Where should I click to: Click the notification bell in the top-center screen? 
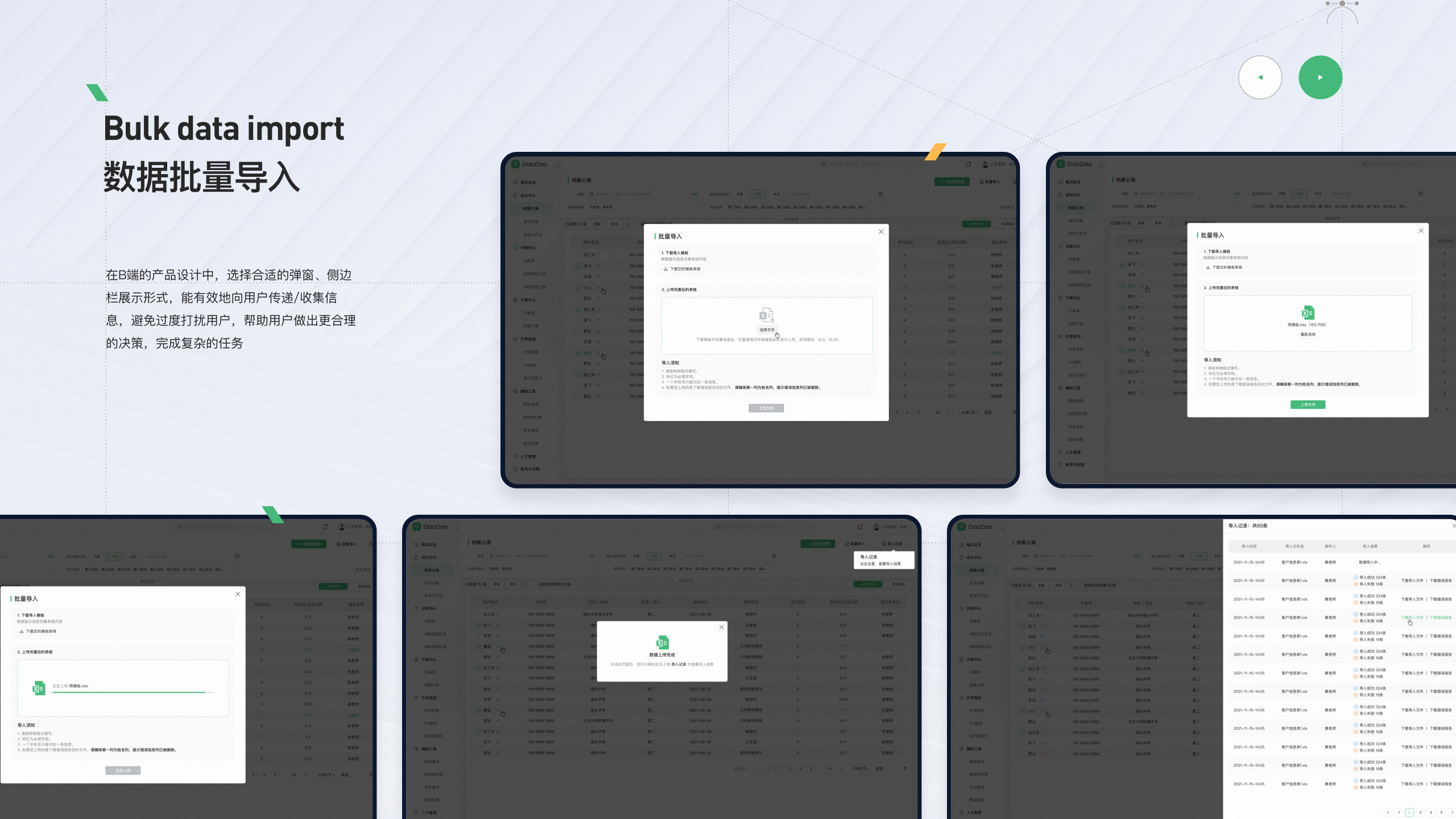pos(968,164)
